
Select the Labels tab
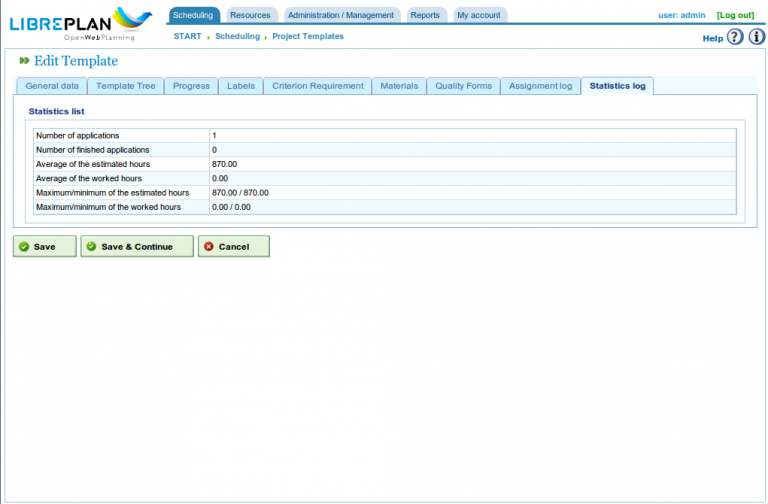[241, 86]
